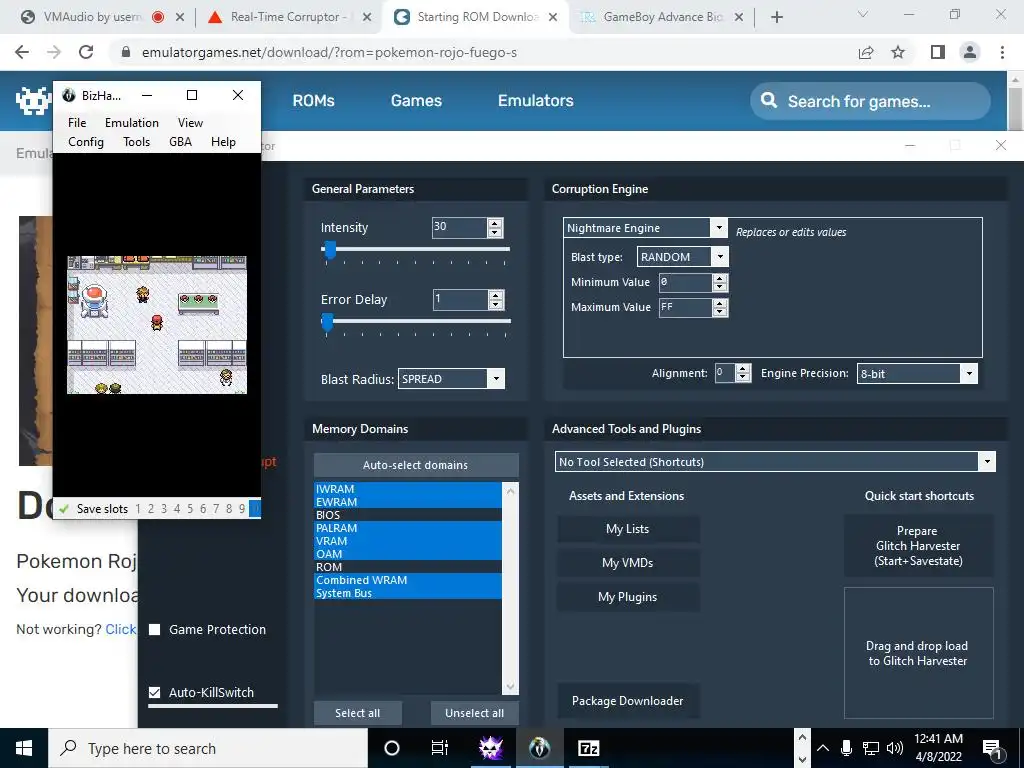Deselect PALRAM memory domain

point(408,528)
